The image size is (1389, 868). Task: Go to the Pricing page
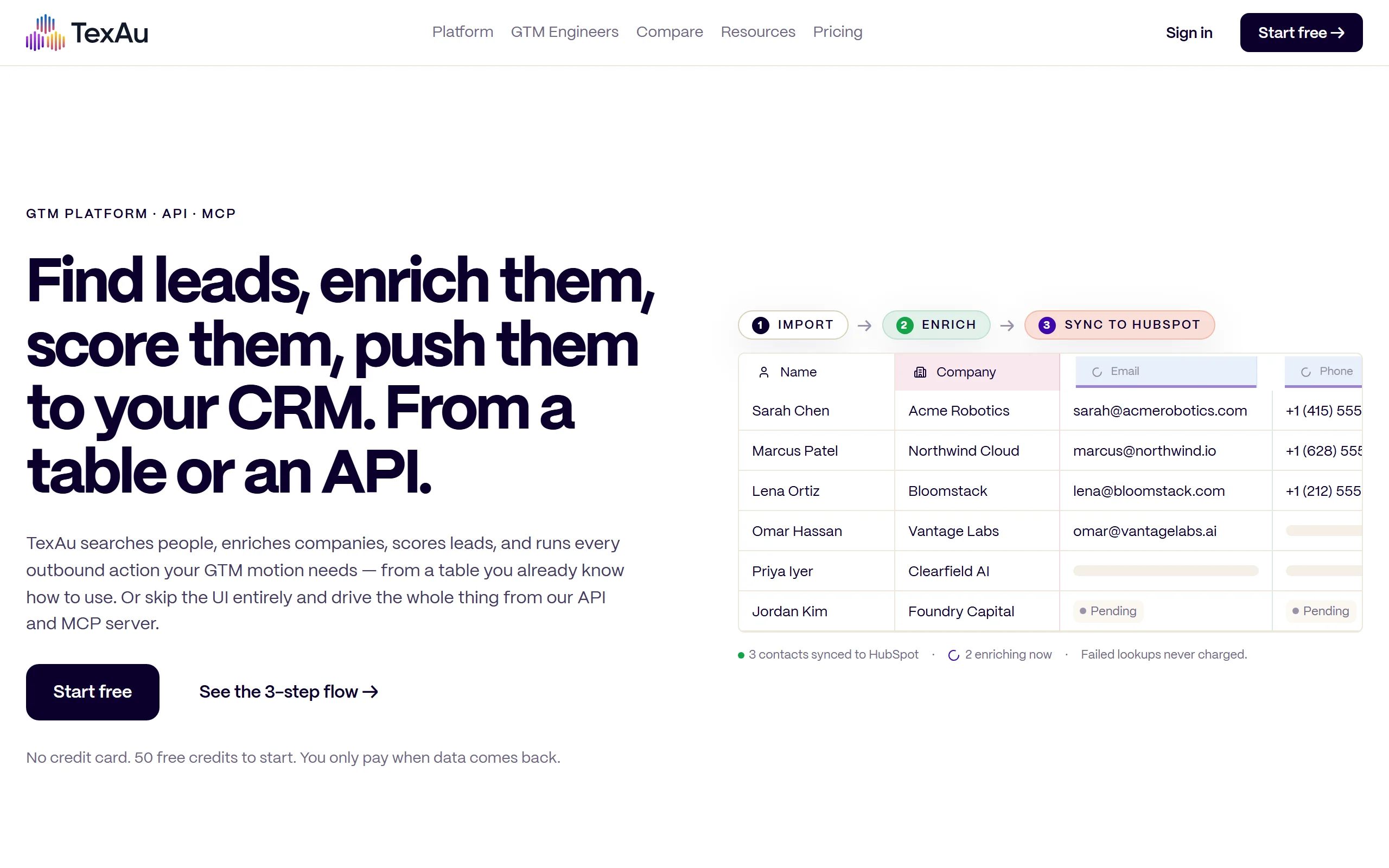(x=838, y=32)
